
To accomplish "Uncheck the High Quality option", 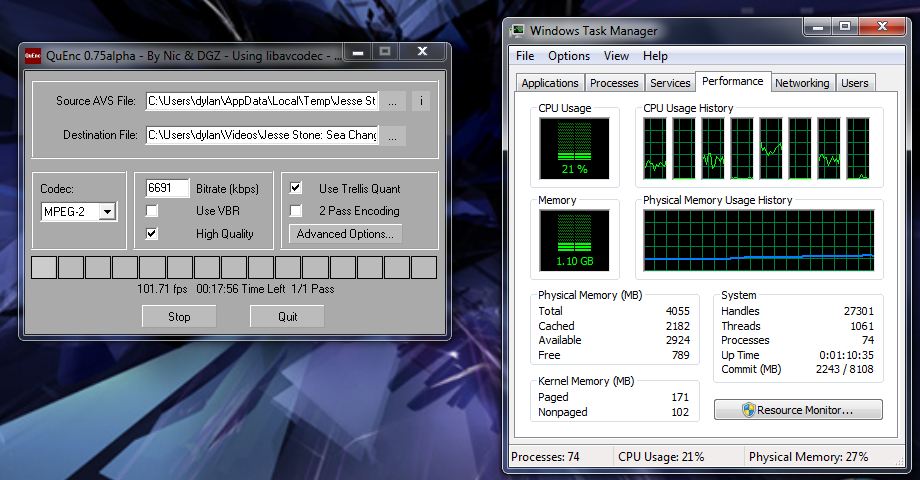I will [x=152, y=234].
